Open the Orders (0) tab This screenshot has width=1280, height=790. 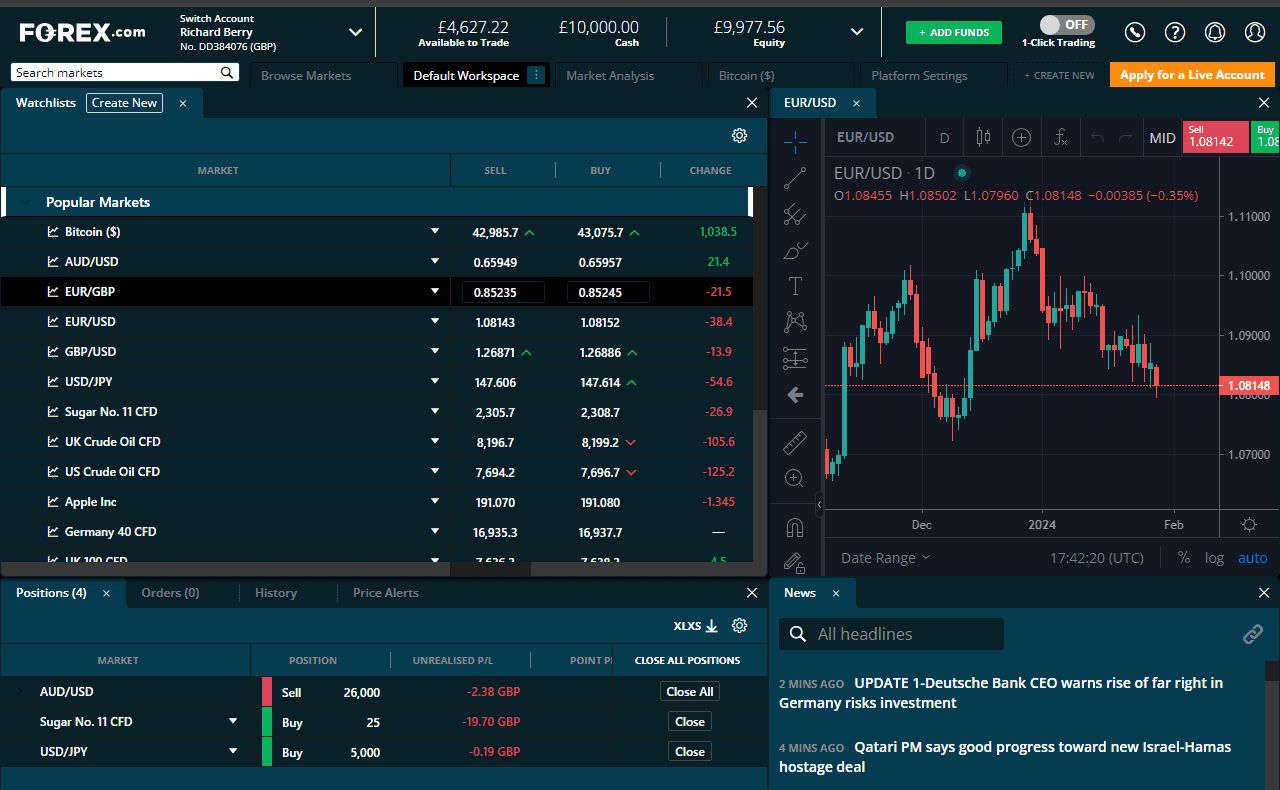[170, 593]
